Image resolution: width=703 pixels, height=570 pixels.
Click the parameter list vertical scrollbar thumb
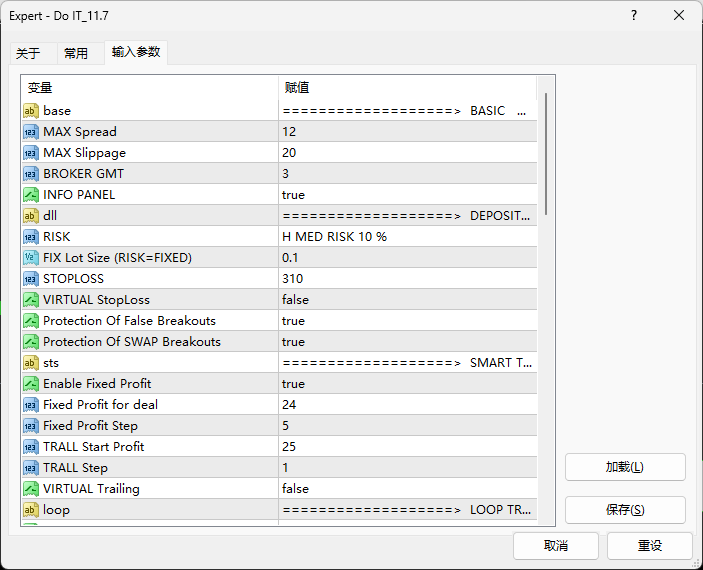tap(546, 154)
